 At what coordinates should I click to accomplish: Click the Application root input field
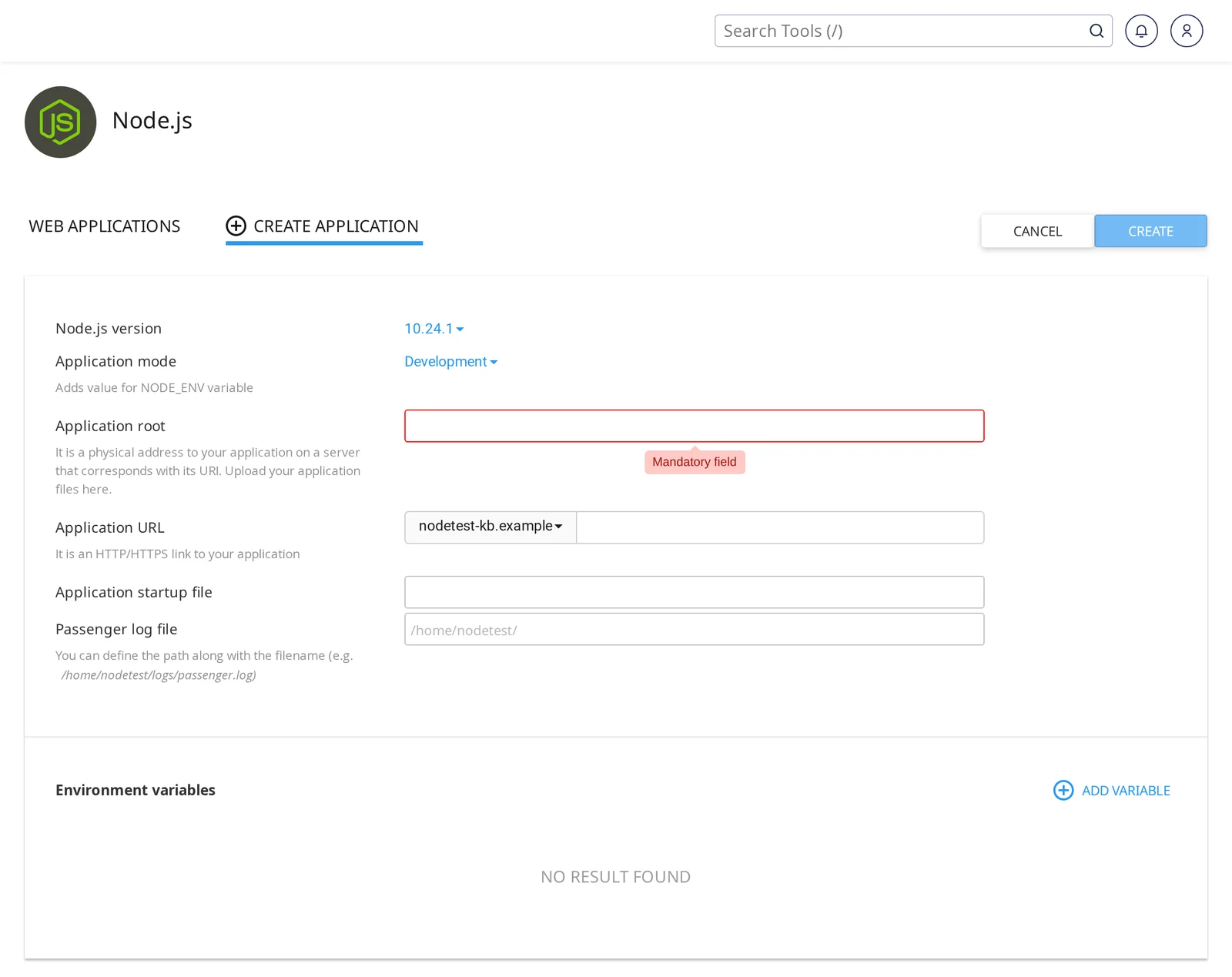(695, 426)
